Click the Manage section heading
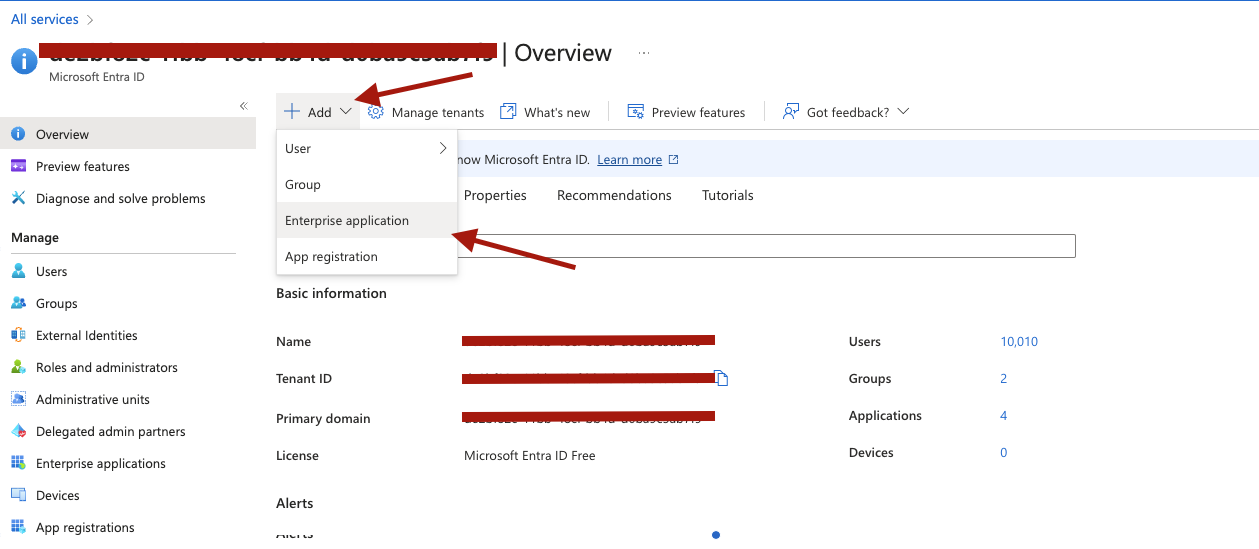 (x=35, y=237)
